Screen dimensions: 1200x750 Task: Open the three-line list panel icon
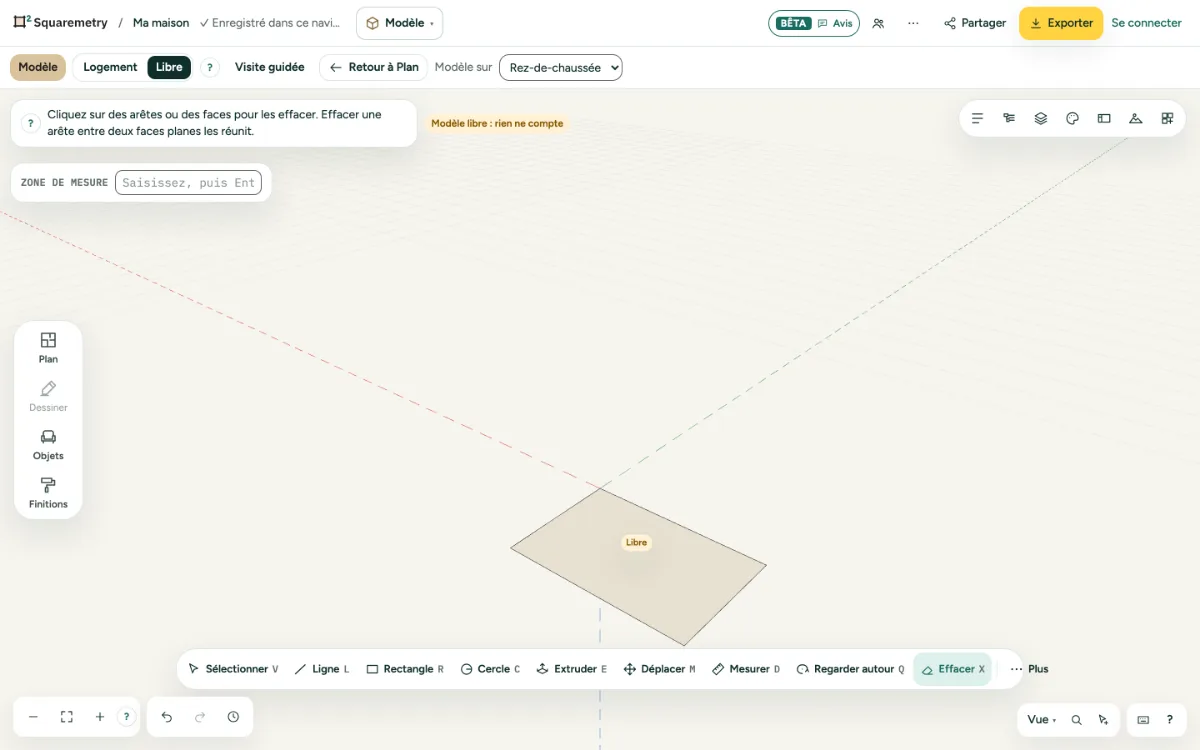point(978,118)
